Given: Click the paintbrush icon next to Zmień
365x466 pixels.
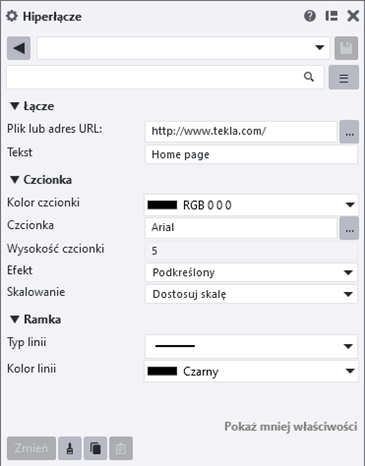Looking at the screenshot, I should coord(70,448).
